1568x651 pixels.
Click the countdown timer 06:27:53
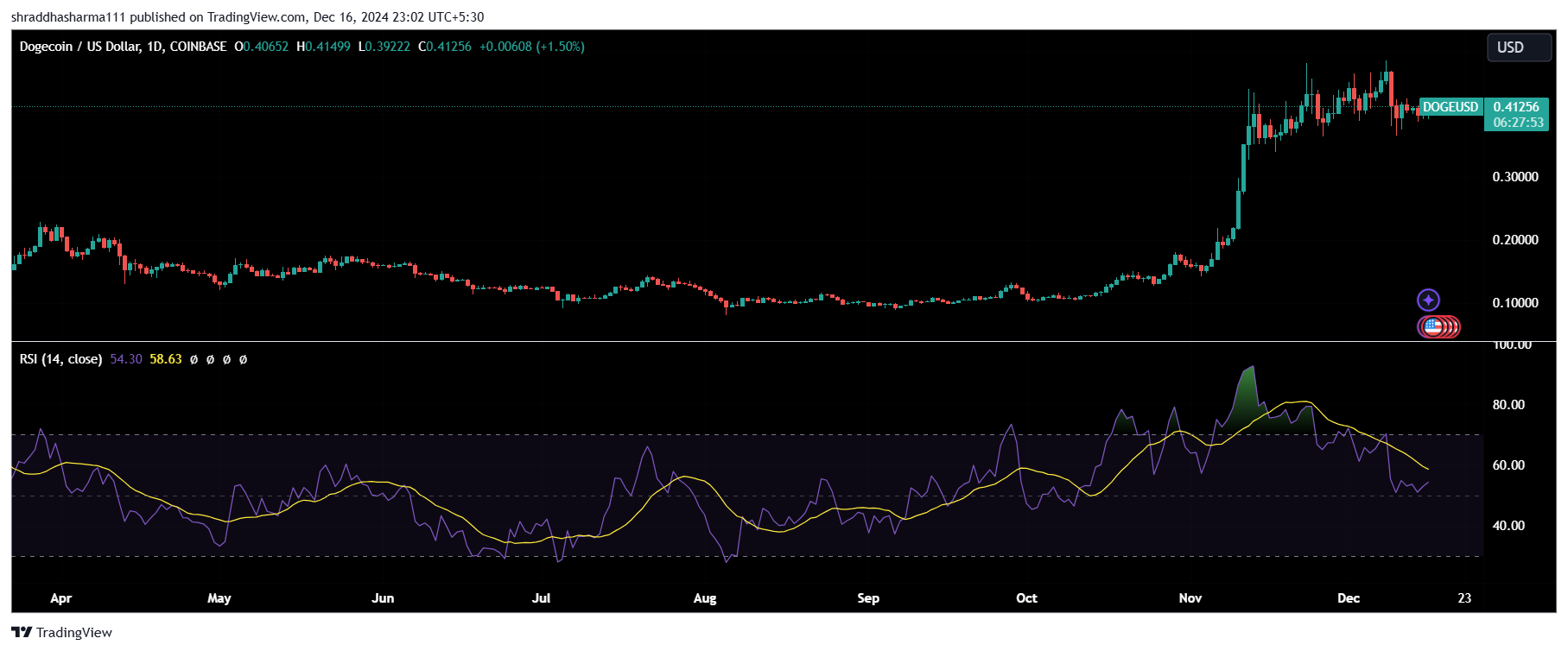(x=1517, y=123)
